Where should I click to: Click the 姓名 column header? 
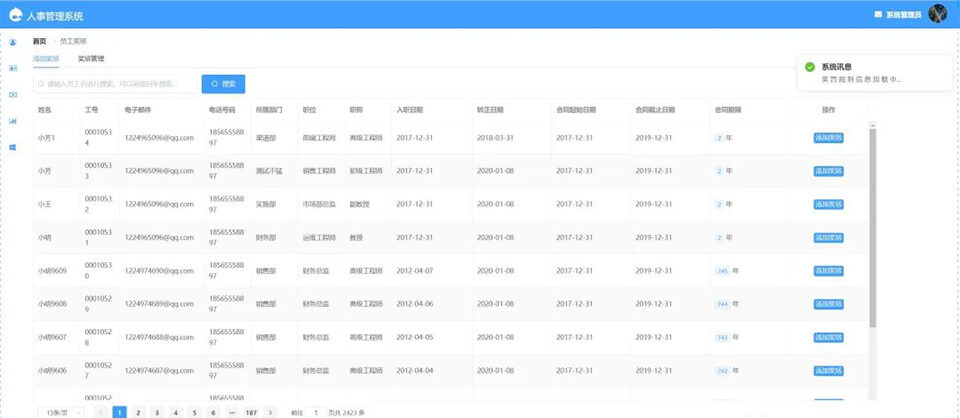(45, 110)
